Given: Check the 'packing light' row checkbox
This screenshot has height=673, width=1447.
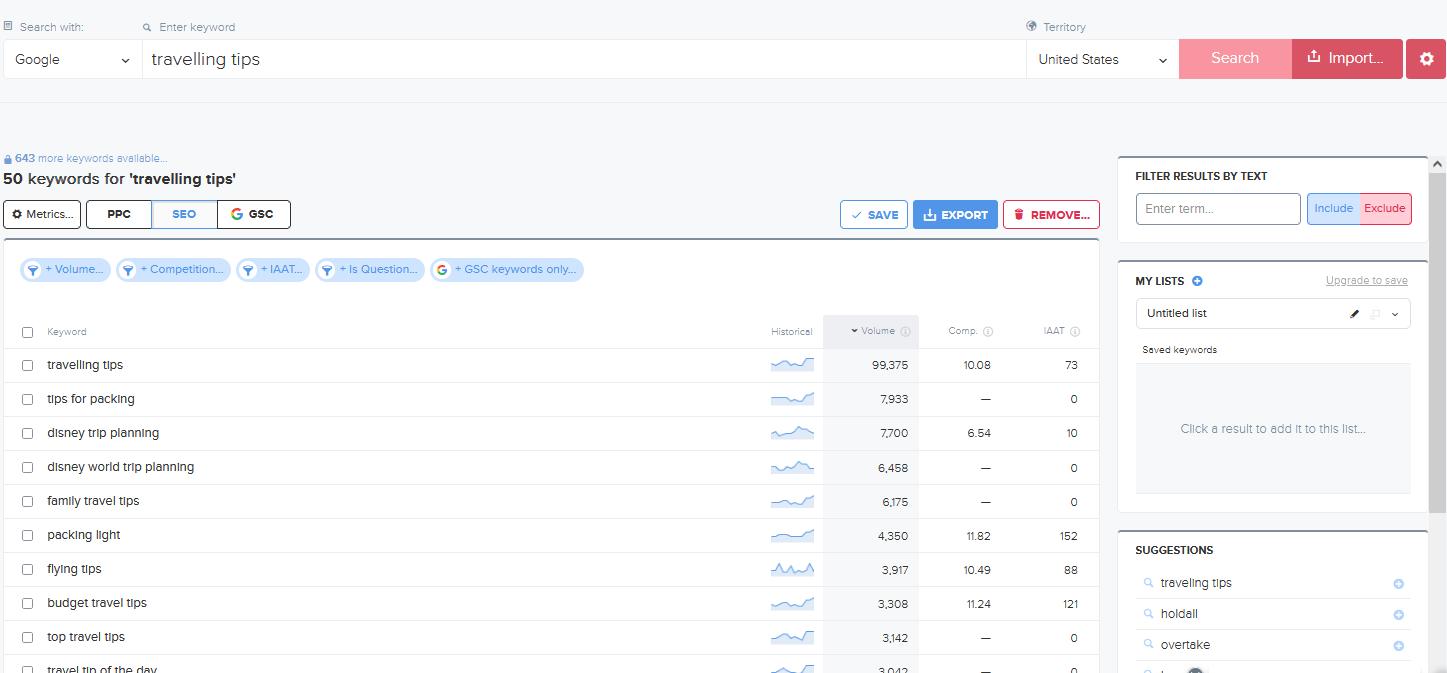Looking at the screenshot, I should [x=28, y=536].
